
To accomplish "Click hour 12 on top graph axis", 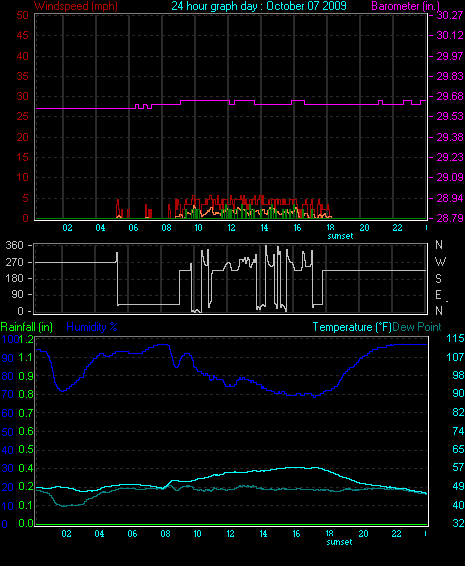I will click(231, 228).
